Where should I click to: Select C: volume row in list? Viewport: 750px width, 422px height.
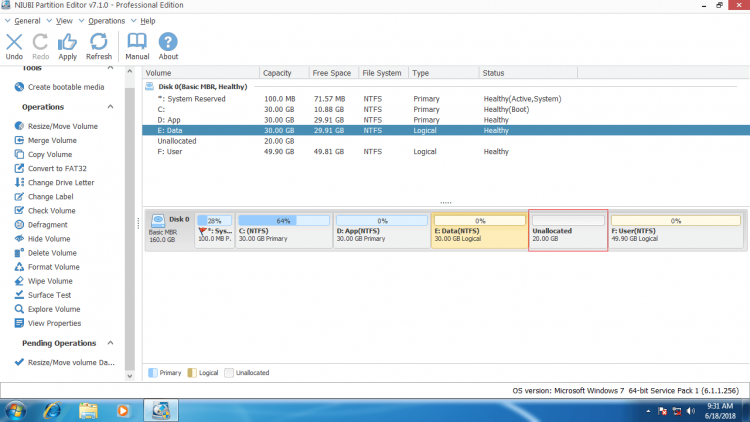pos(446,110)
